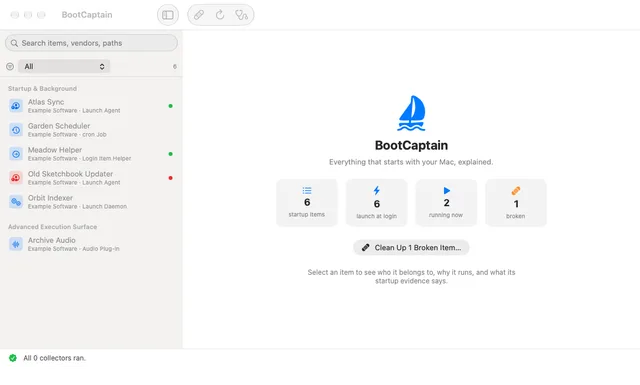Click the red Old Sketchbook Updater icon
The width and height of the screenshot is (640, 385).
(16, 178)
